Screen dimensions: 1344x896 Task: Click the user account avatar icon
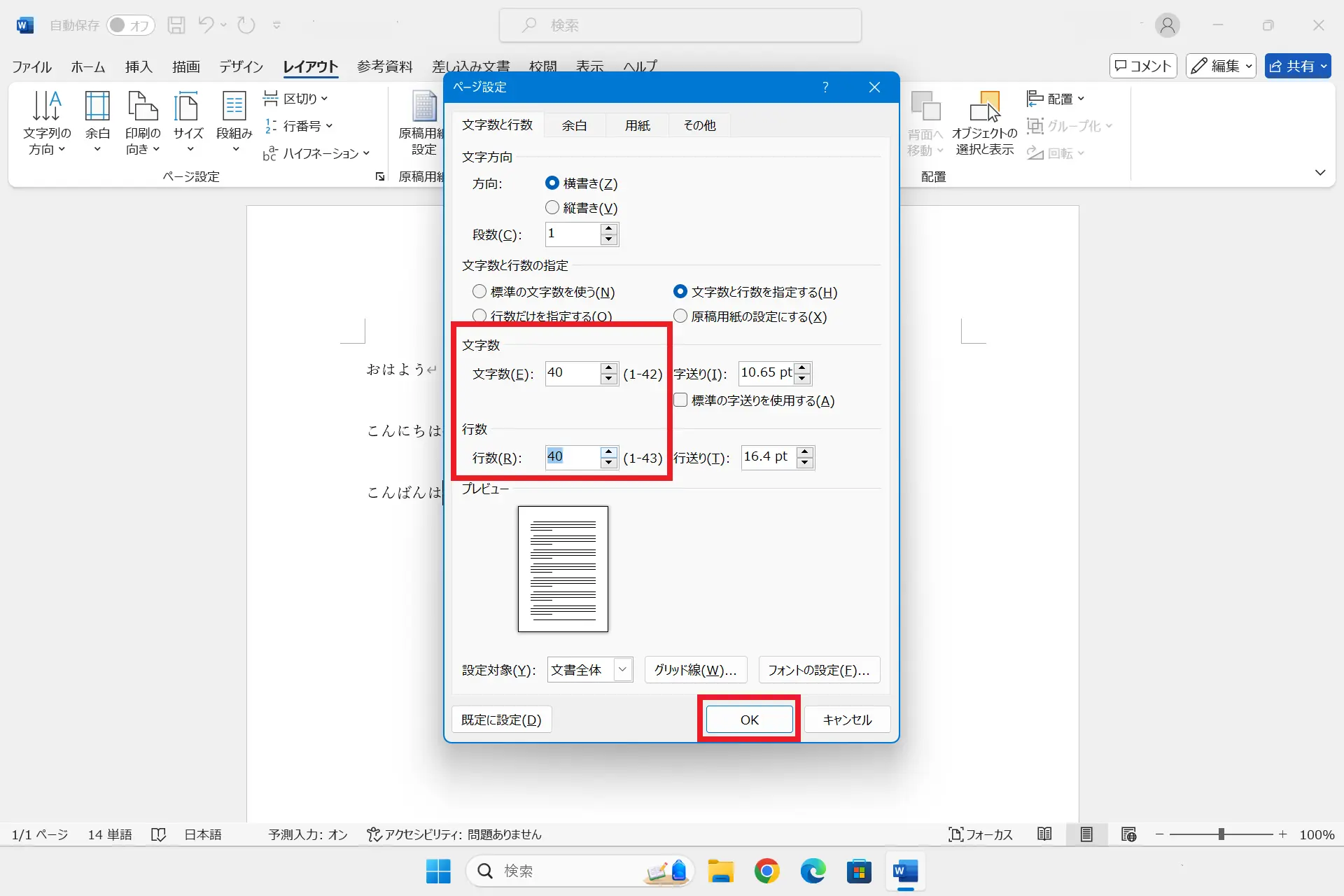coord(1167,25)
